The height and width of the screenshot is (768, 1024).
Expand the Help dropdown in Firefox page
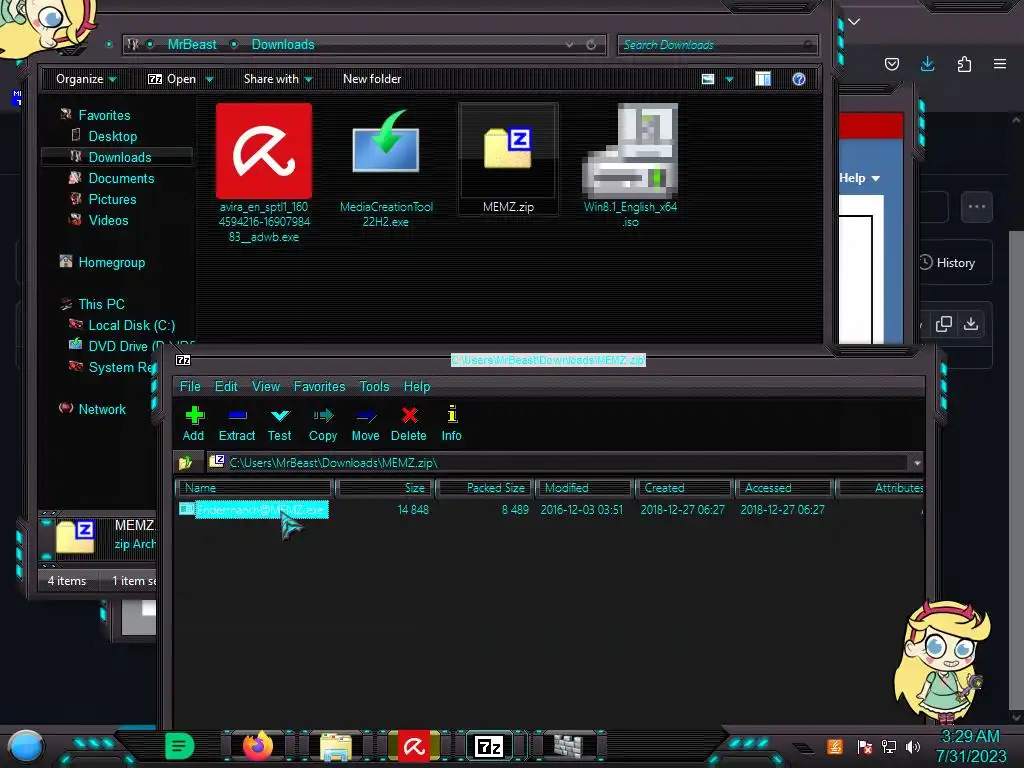point(859,178)
